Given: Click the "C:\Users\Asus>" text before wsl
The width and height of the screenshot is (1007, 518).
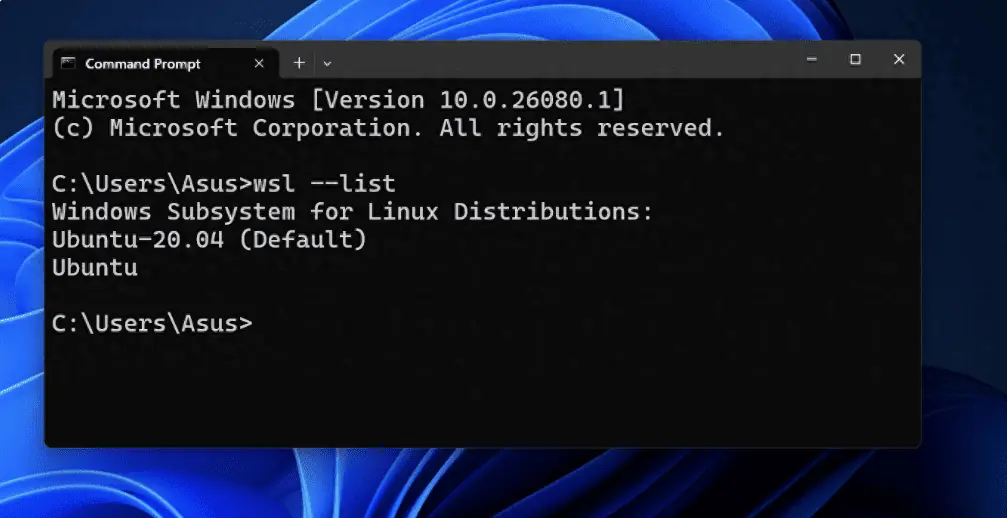Looking at the screenshot, I should click(x=152, y=184).
